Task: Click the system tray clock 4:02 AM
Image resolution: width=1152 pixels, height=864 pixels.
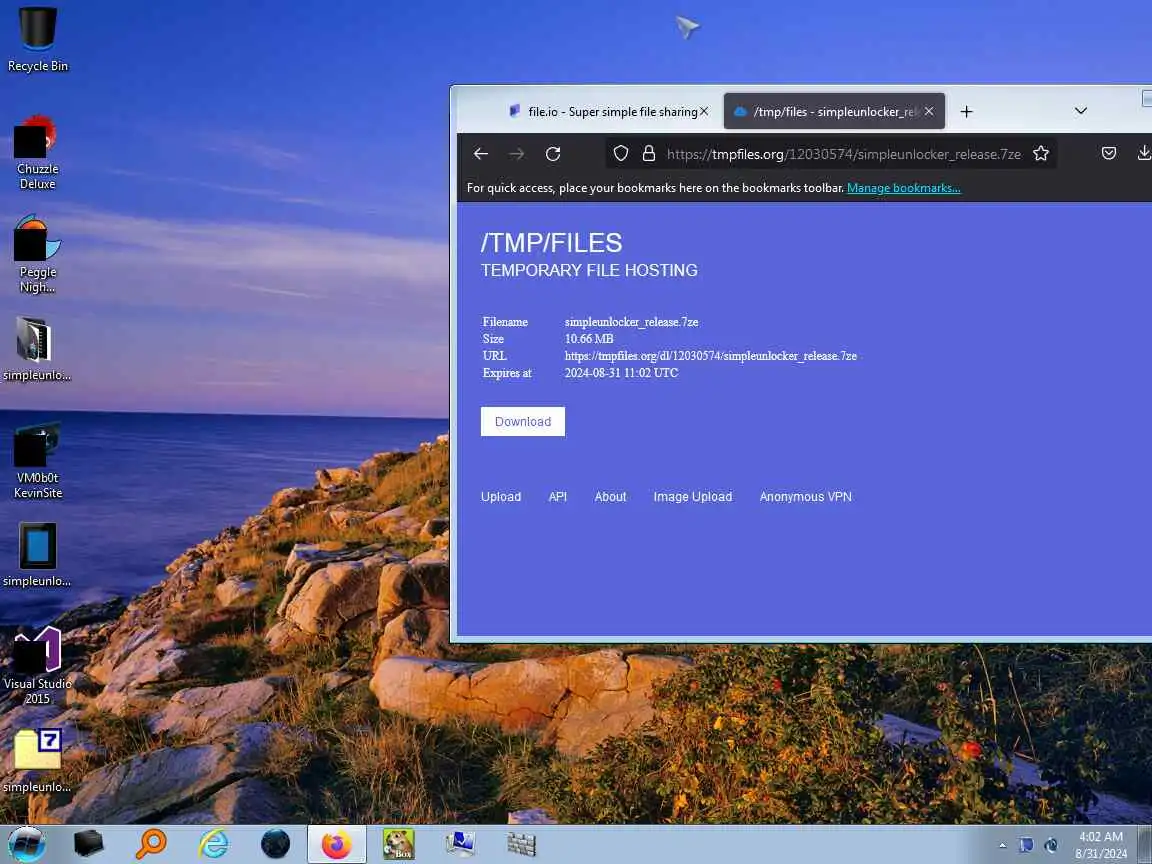Action: click(1101, 845)
